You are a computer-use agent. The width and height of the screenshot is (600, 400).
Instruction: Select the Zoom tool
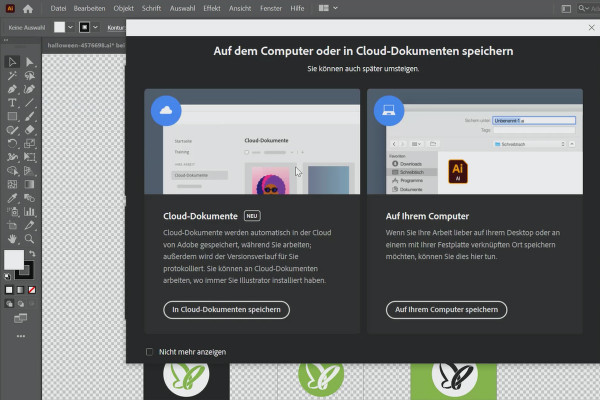(29, 239)
